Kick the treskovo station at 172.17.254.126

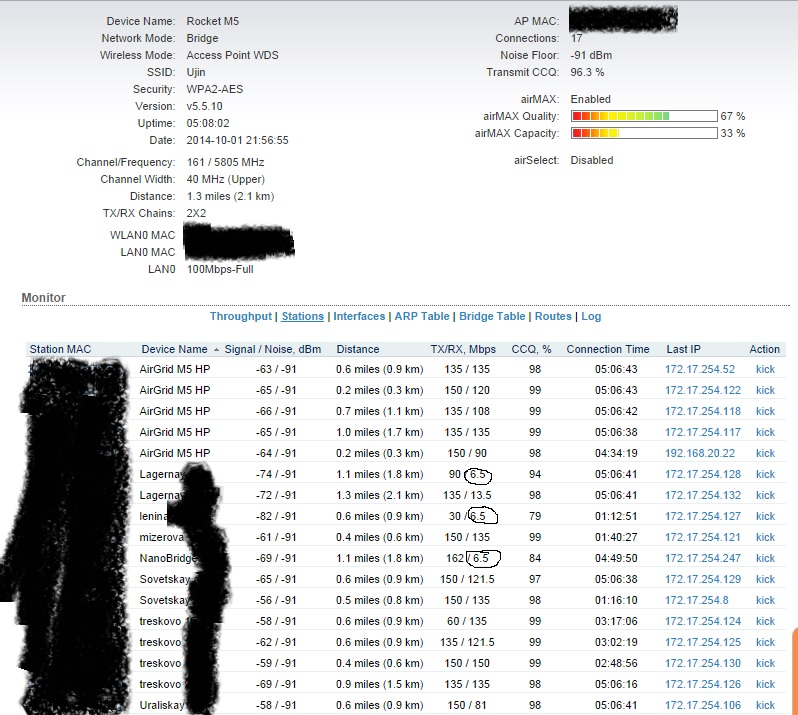tap(765, 684)
